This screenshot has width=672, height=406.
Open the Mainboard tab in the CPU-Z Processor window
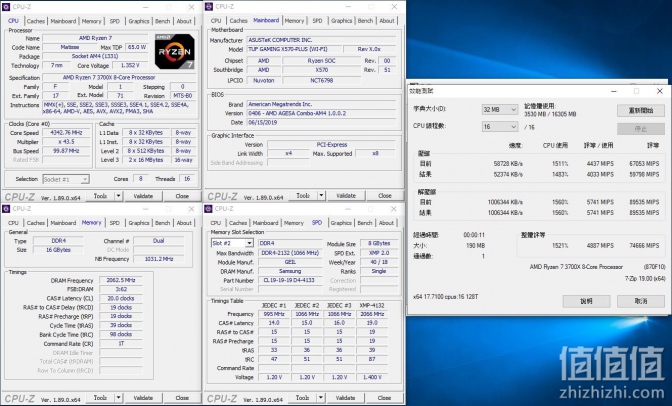coord(63,21)
